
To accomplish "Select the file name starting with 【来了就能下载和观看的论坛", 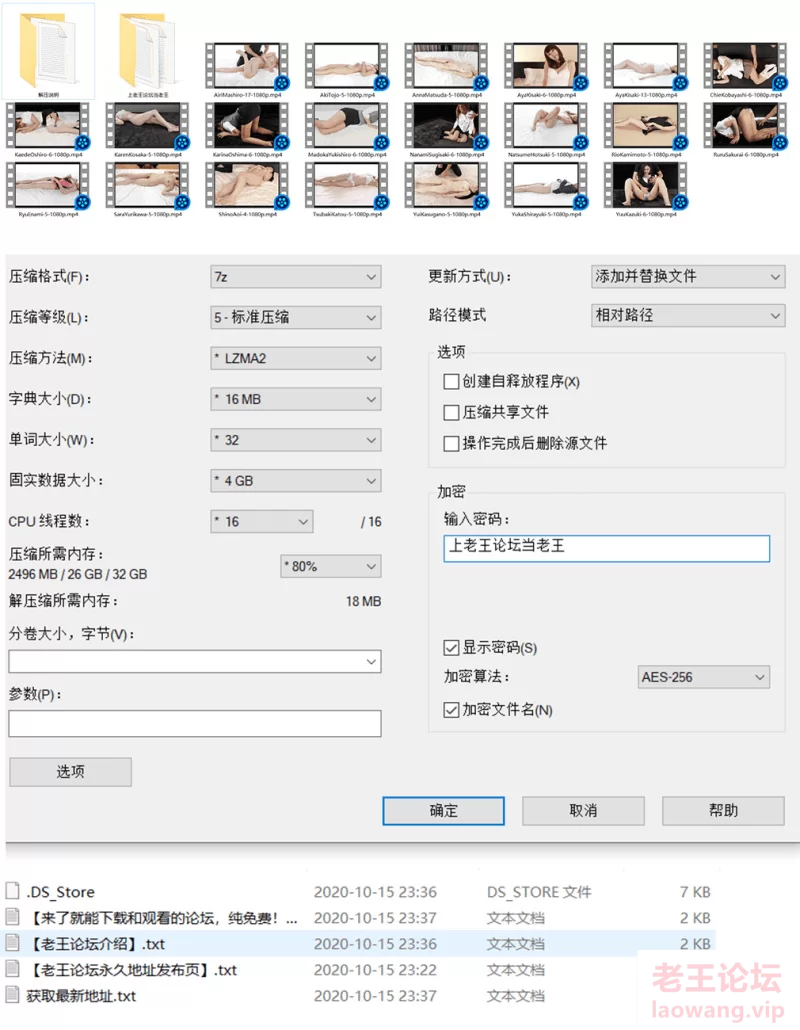I will pyautogui.click(x=163, y=918).
